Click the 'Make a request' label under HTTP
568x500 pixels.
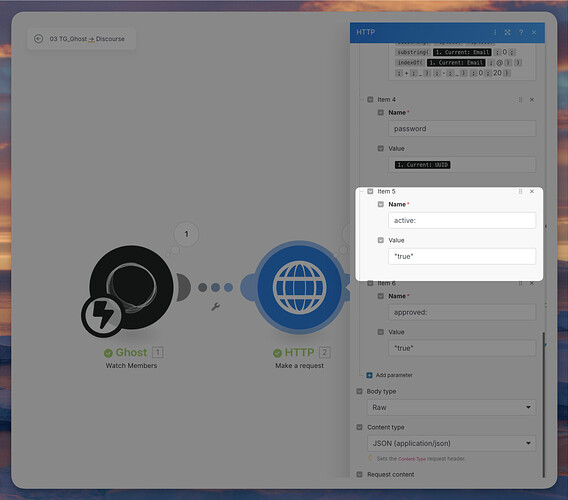pyautogui.click(x=299, y=366)
